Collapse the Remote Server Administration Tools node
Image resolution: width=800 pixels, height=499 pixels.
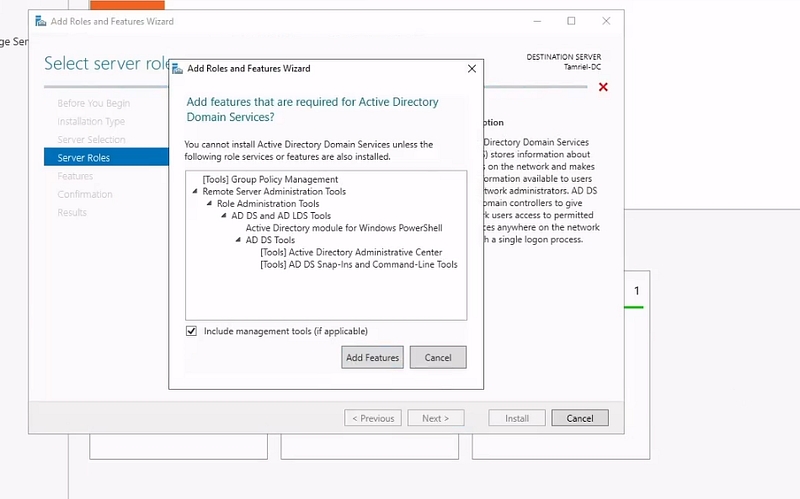[x=194, y=191]
